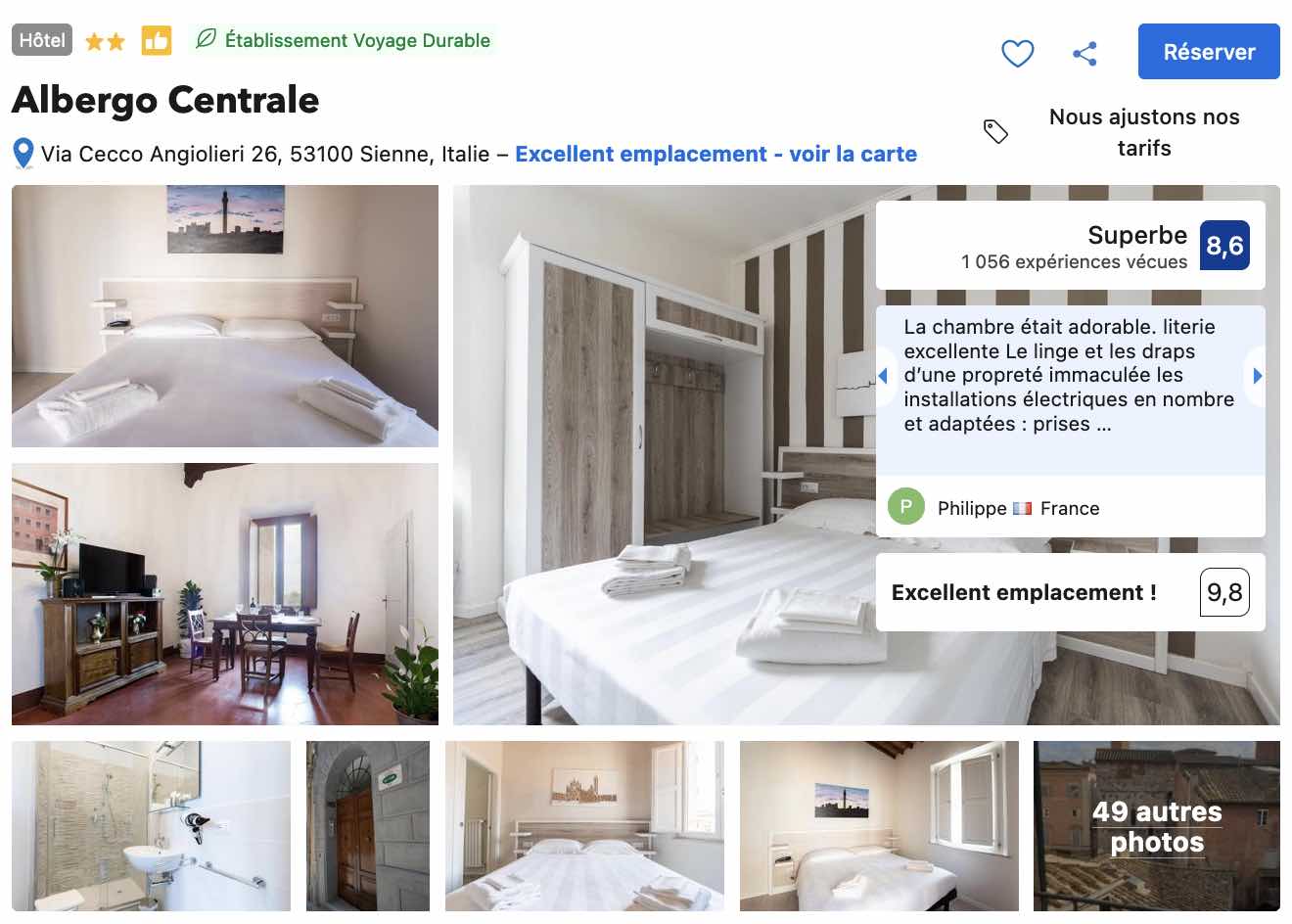1292x924 pixels.
Task: Save hotel with the heart icon
Action: coord(1018,53)
